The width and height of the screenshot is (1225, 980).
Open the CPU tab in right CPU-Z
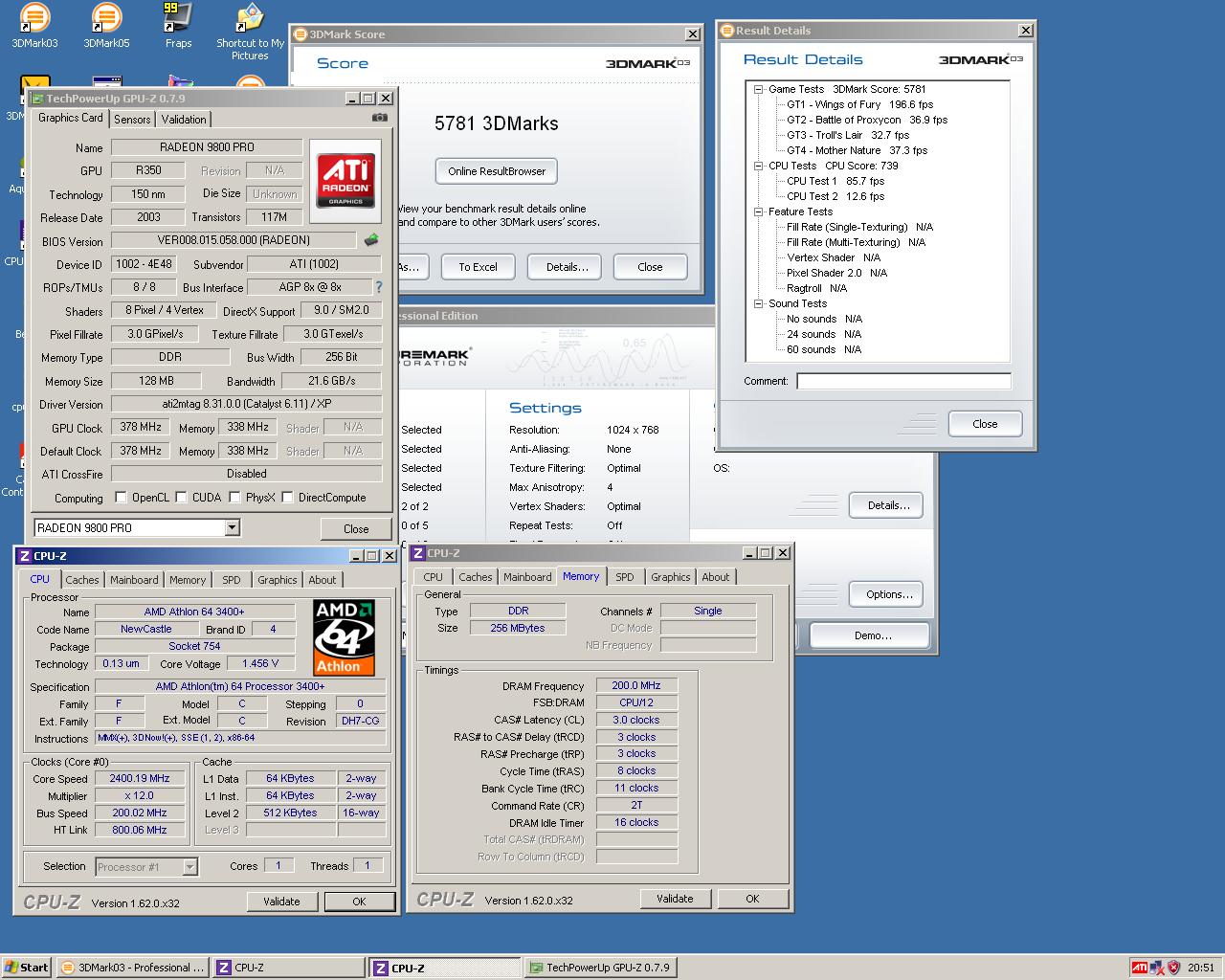(x=434, y=577)
